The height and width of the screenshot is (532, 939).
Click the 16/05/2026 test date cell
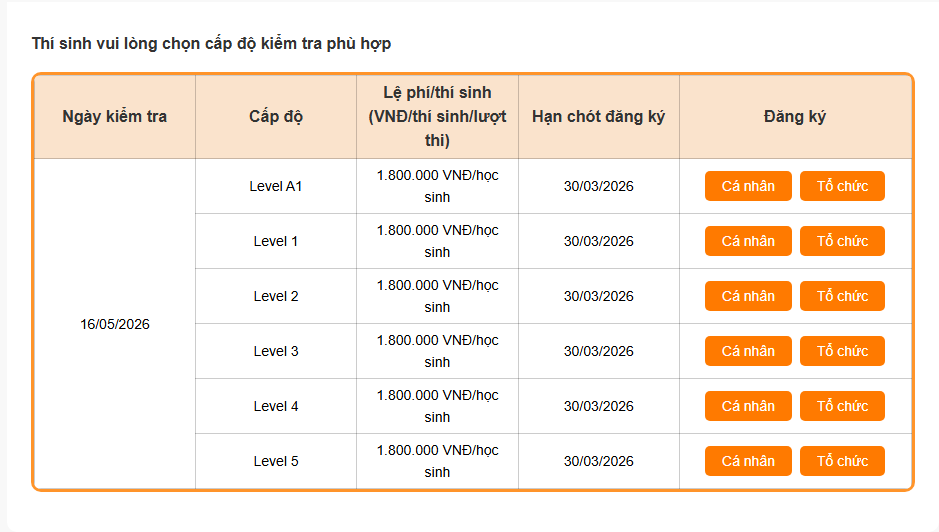pos(115,324)
